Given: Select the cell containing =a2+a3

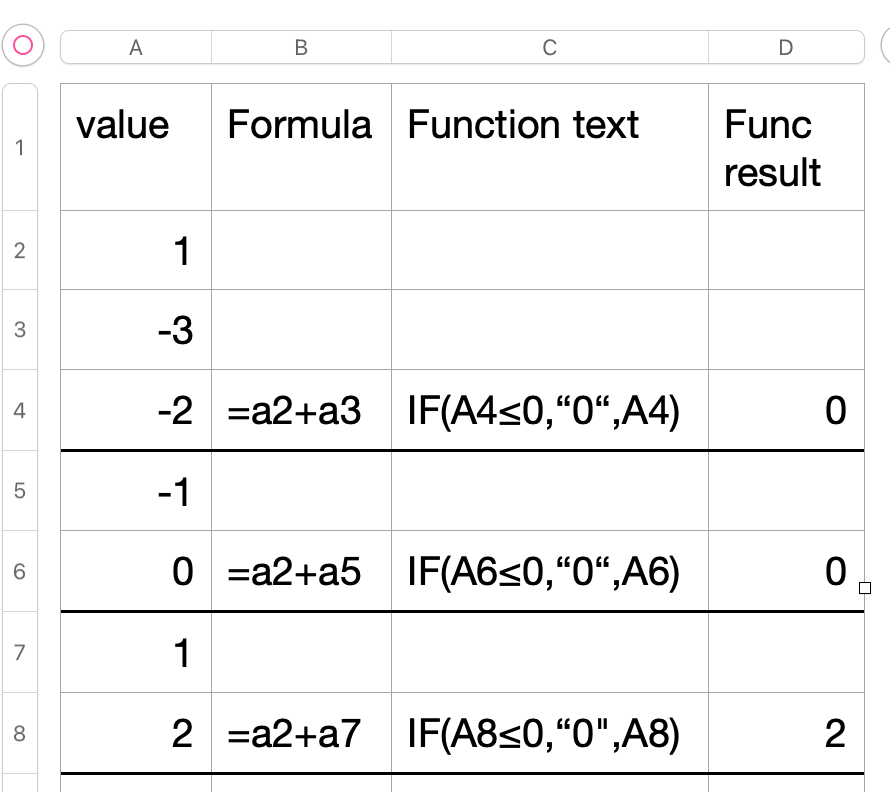Looking at the screenshot, I should pos(301,410).
